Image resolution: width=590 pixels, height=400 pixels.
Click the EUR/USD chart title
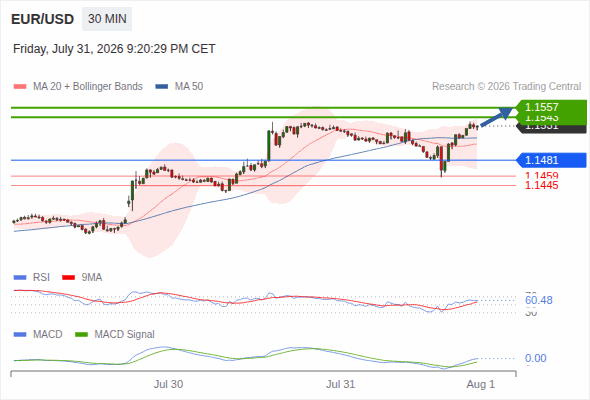point(43,19)
